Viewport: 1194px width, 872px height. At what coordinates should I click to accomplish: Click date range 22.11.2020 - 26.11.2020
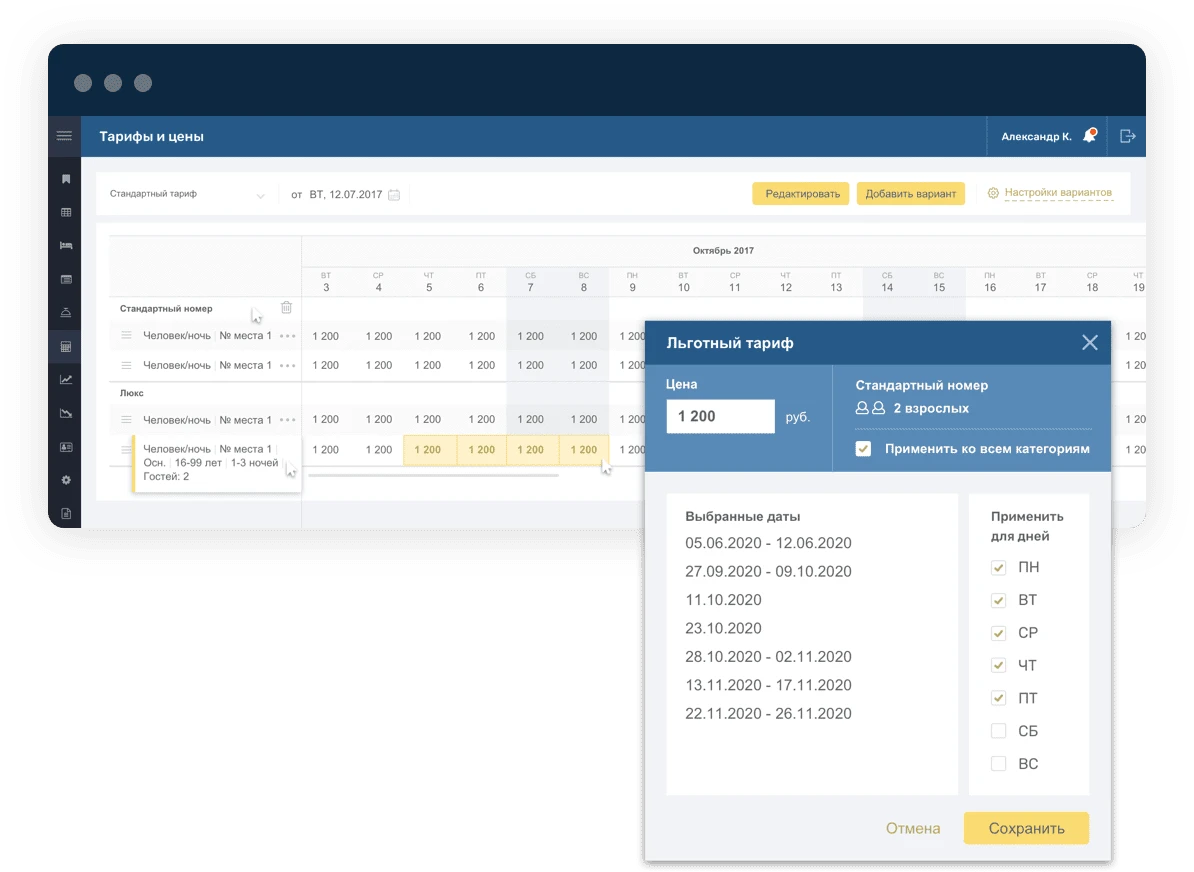tap(768, 714)
